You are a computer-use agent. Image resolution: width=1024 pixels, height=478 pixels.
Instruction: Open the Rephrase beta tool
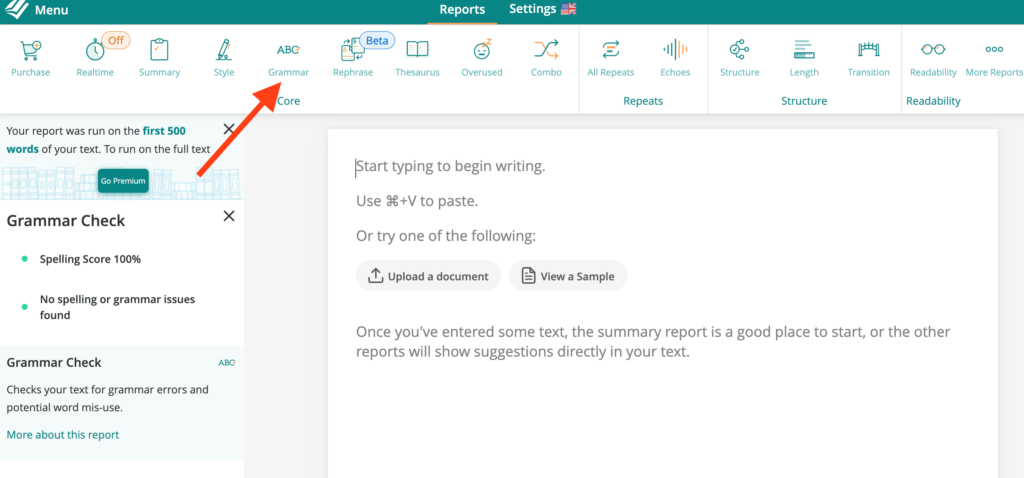pos(353,58)
